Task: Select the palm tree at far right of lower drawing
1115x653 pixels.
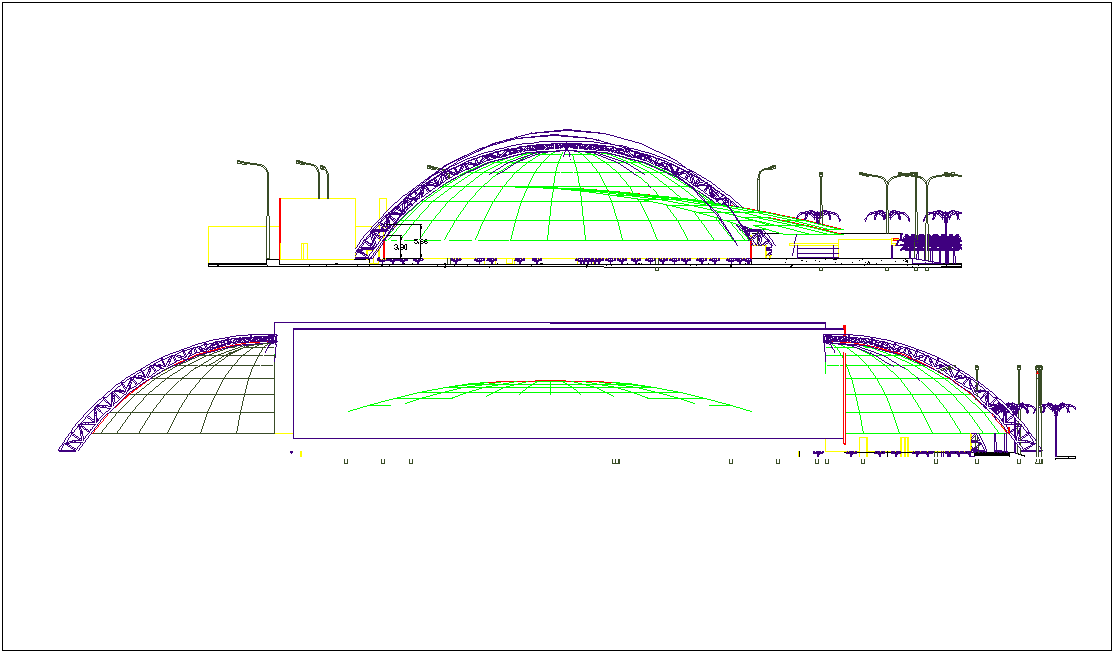Action: [1058, 410]
